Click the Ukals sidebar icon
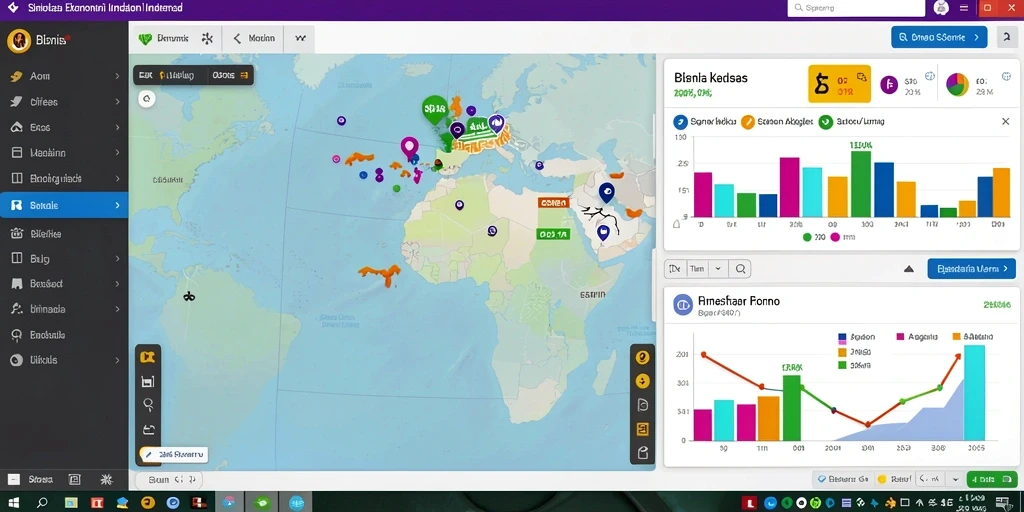 click(17, 360)
